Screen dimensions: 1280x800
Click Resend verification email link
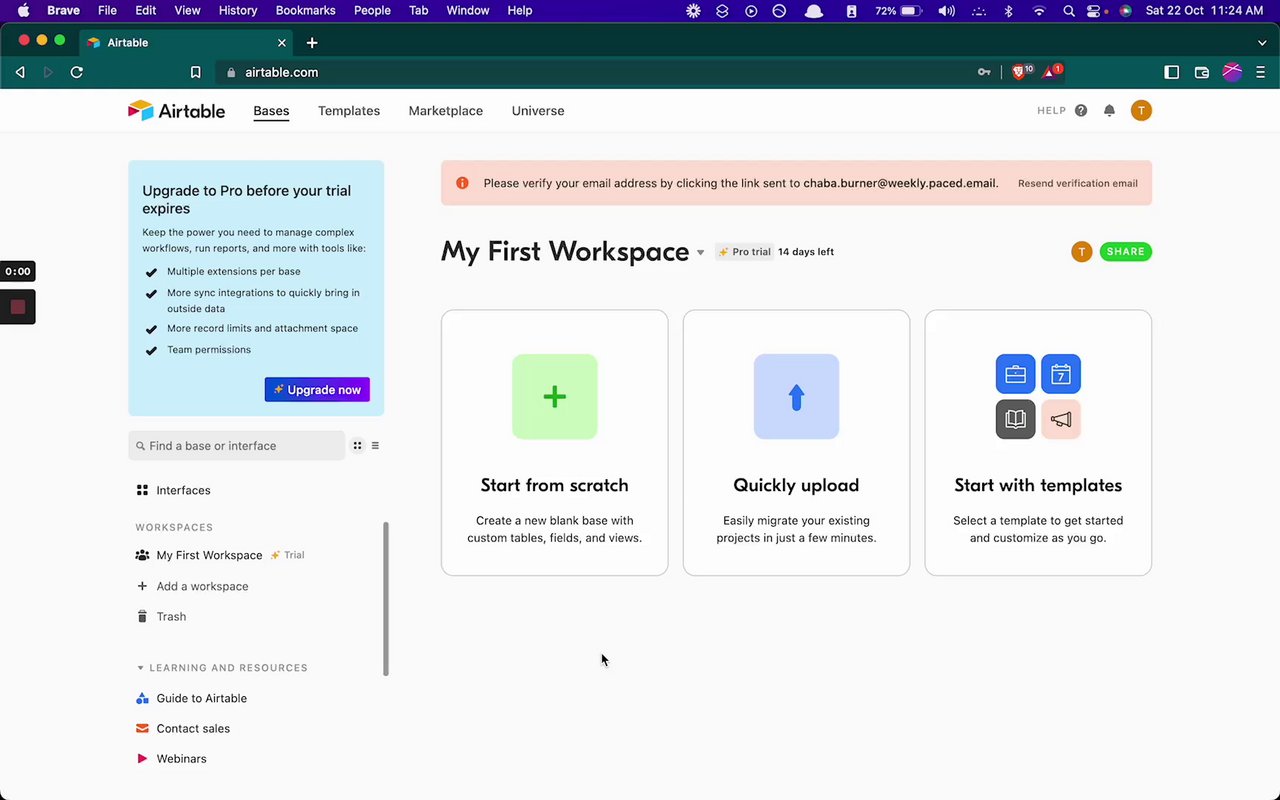(x=1078, y=183)
